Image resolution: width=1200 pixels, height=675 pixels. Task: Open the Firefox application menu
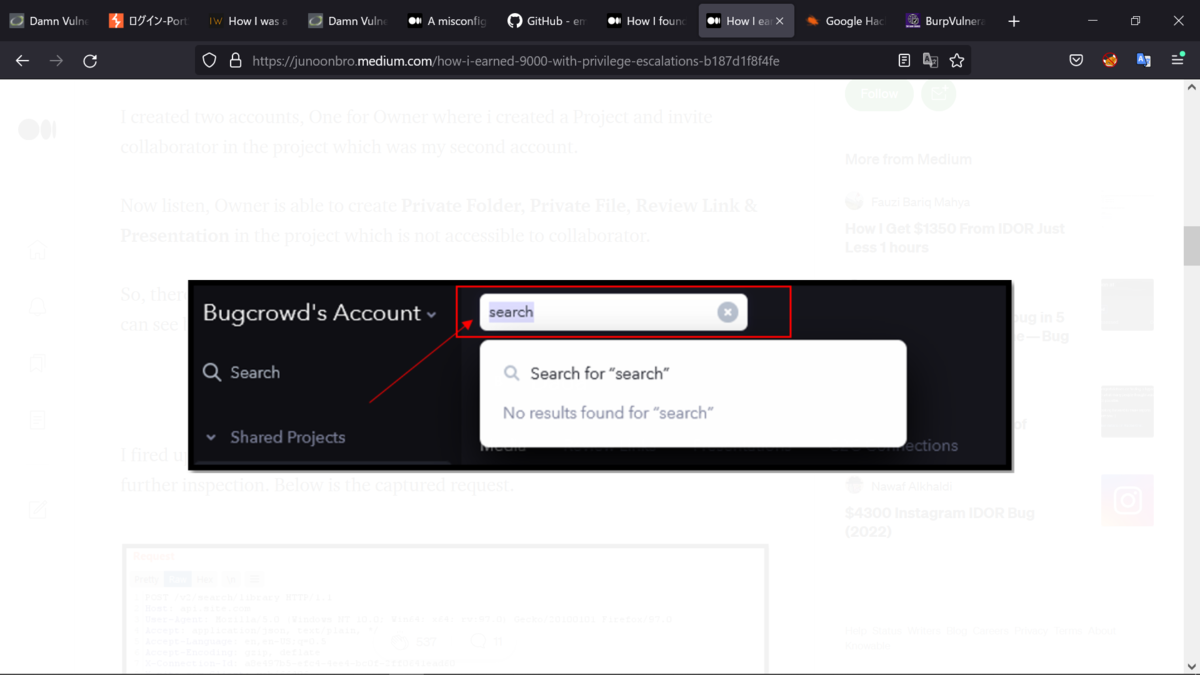point(1178,61)
